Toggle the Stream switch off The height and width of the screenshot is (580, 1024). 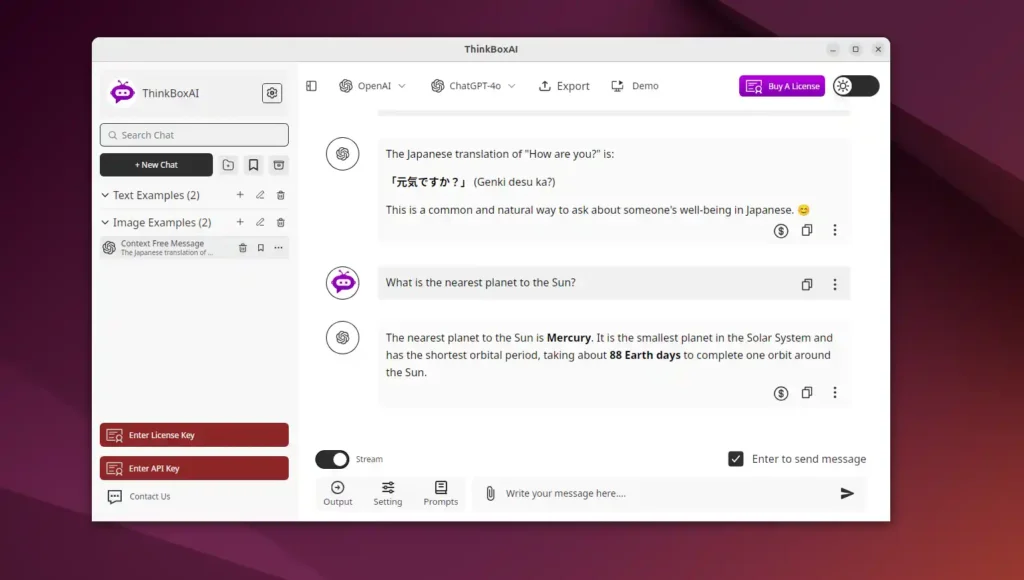(331, 459)
